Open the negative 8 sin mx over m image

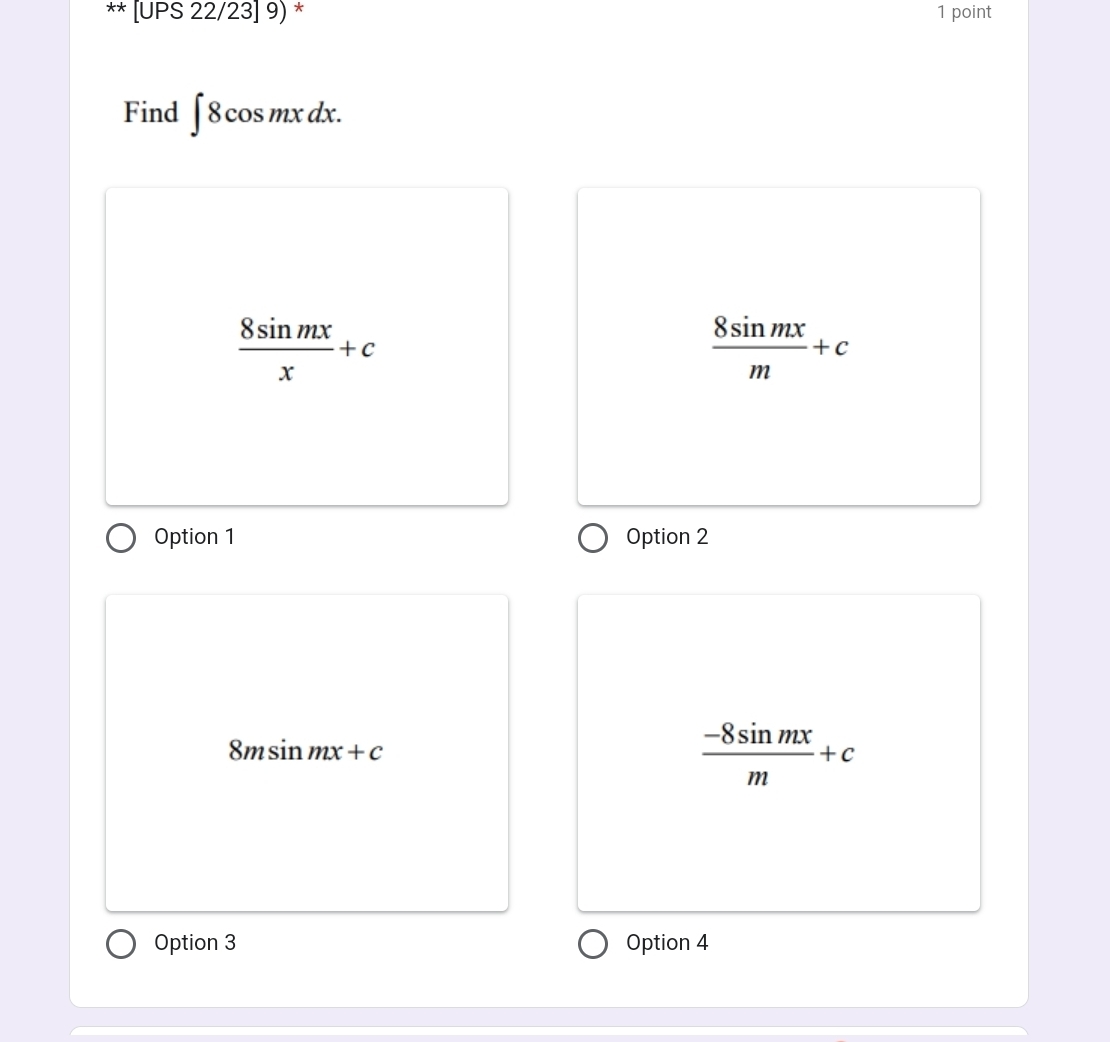[779, 752]
